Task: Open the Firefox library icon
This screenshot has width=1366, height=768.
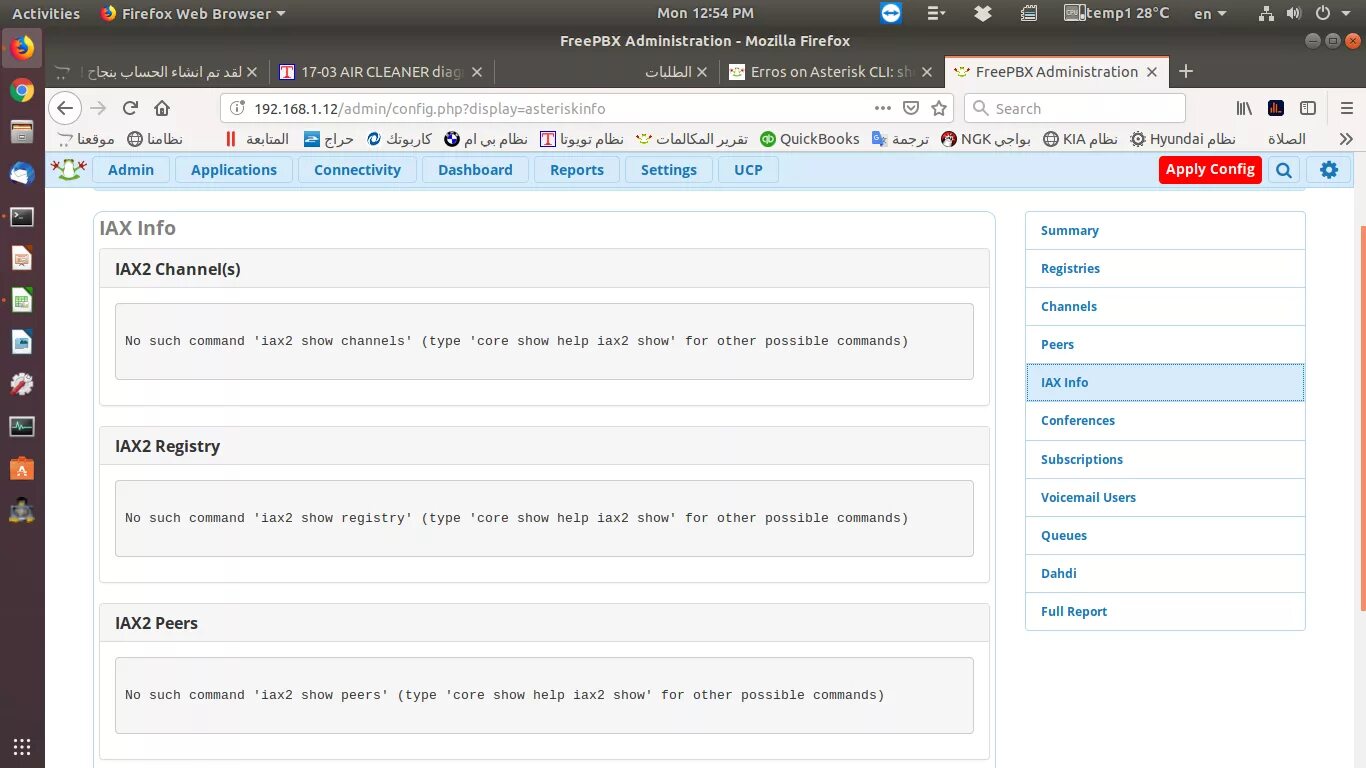Action: point(1245,108)
